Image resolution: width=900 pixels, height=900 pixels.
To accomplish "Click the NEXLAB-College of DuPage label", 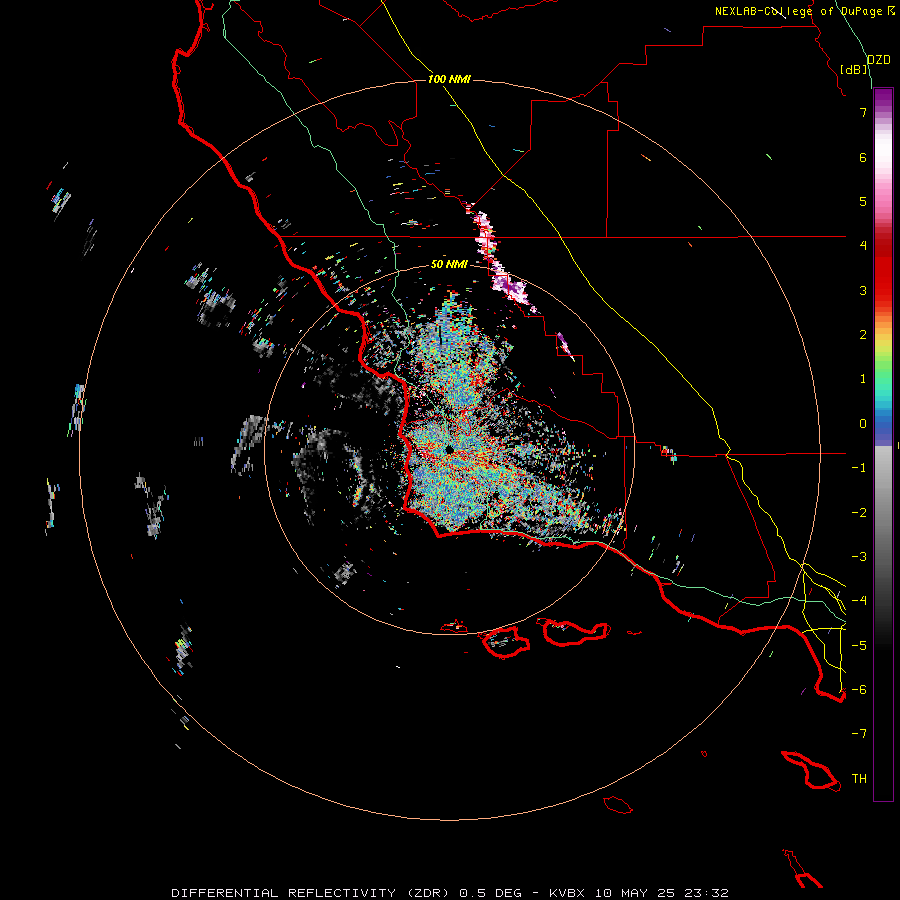I will 805,11.
